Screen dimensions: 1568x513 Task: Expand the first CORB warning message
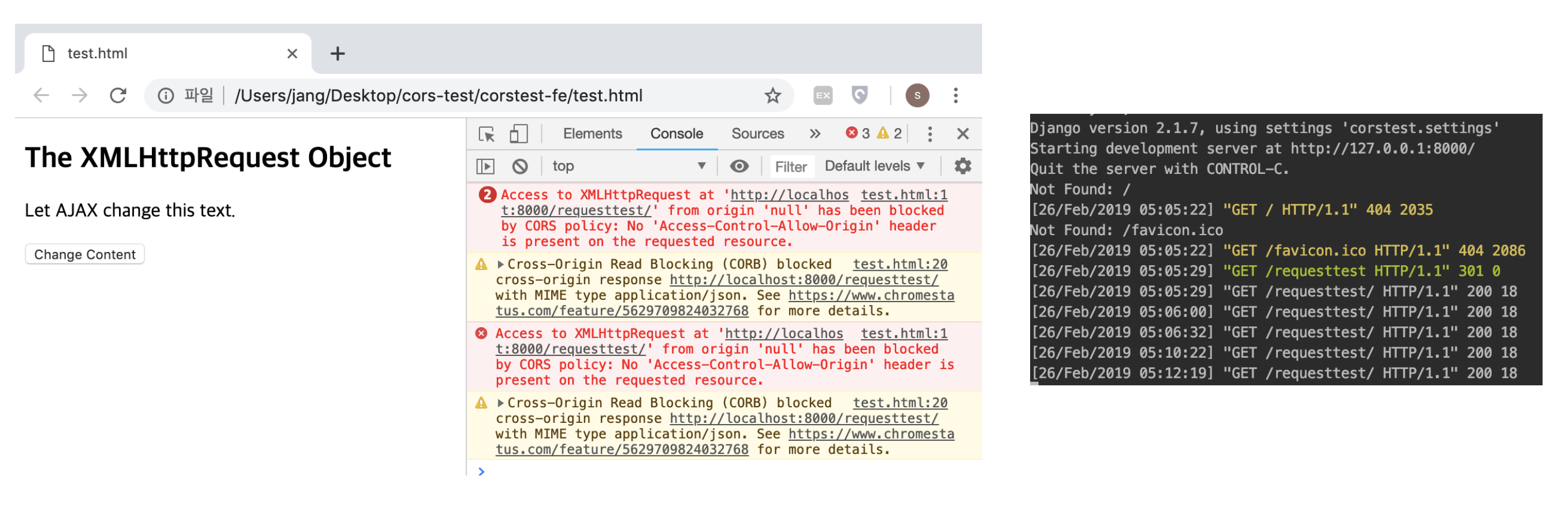point(500,264)
